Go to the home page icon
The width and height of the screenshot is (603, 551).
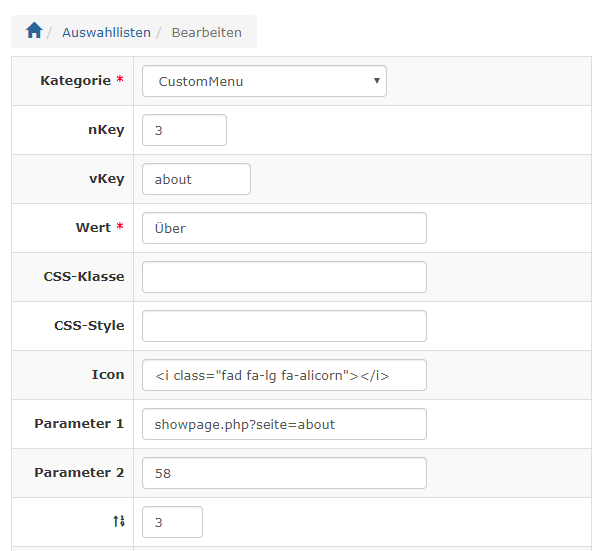[34, 30]
